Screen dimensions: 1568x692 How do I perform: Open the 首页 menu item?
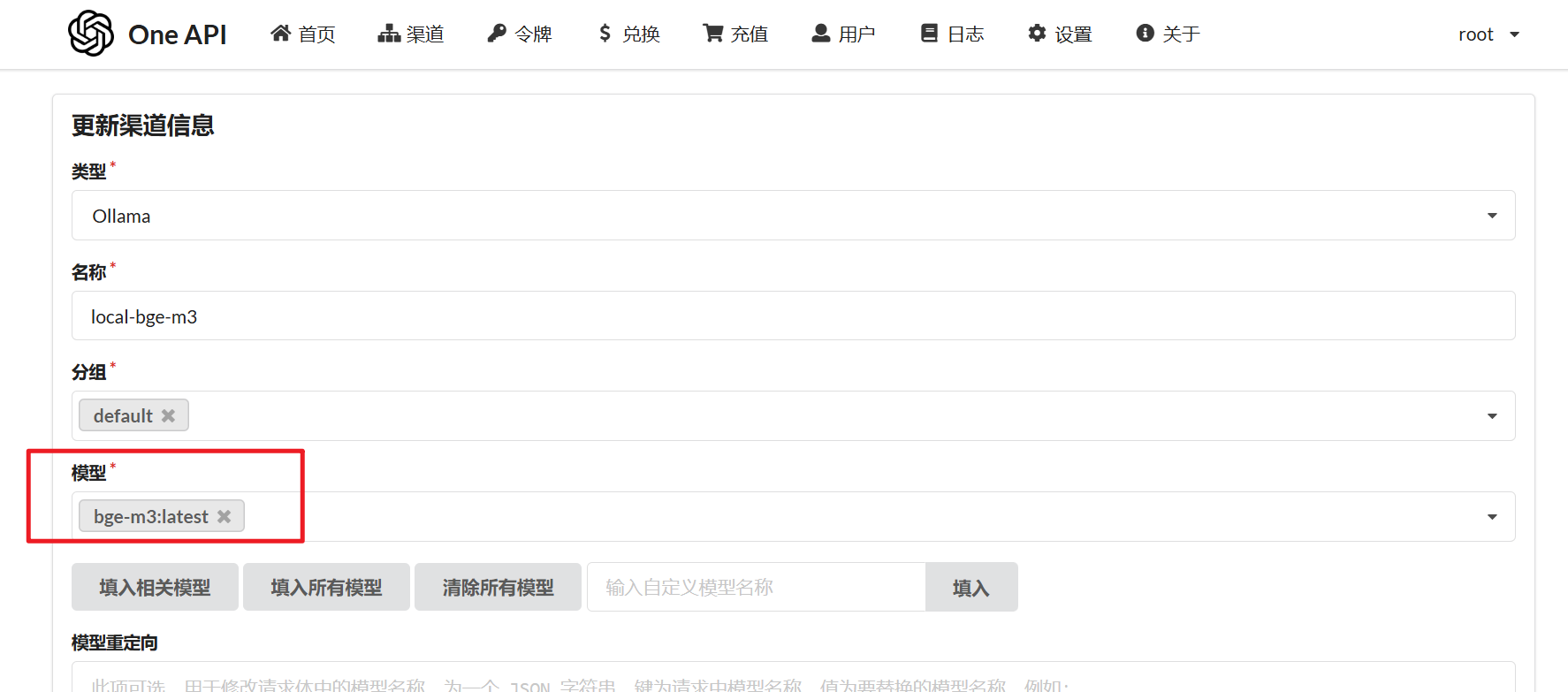tap(303, 34)
